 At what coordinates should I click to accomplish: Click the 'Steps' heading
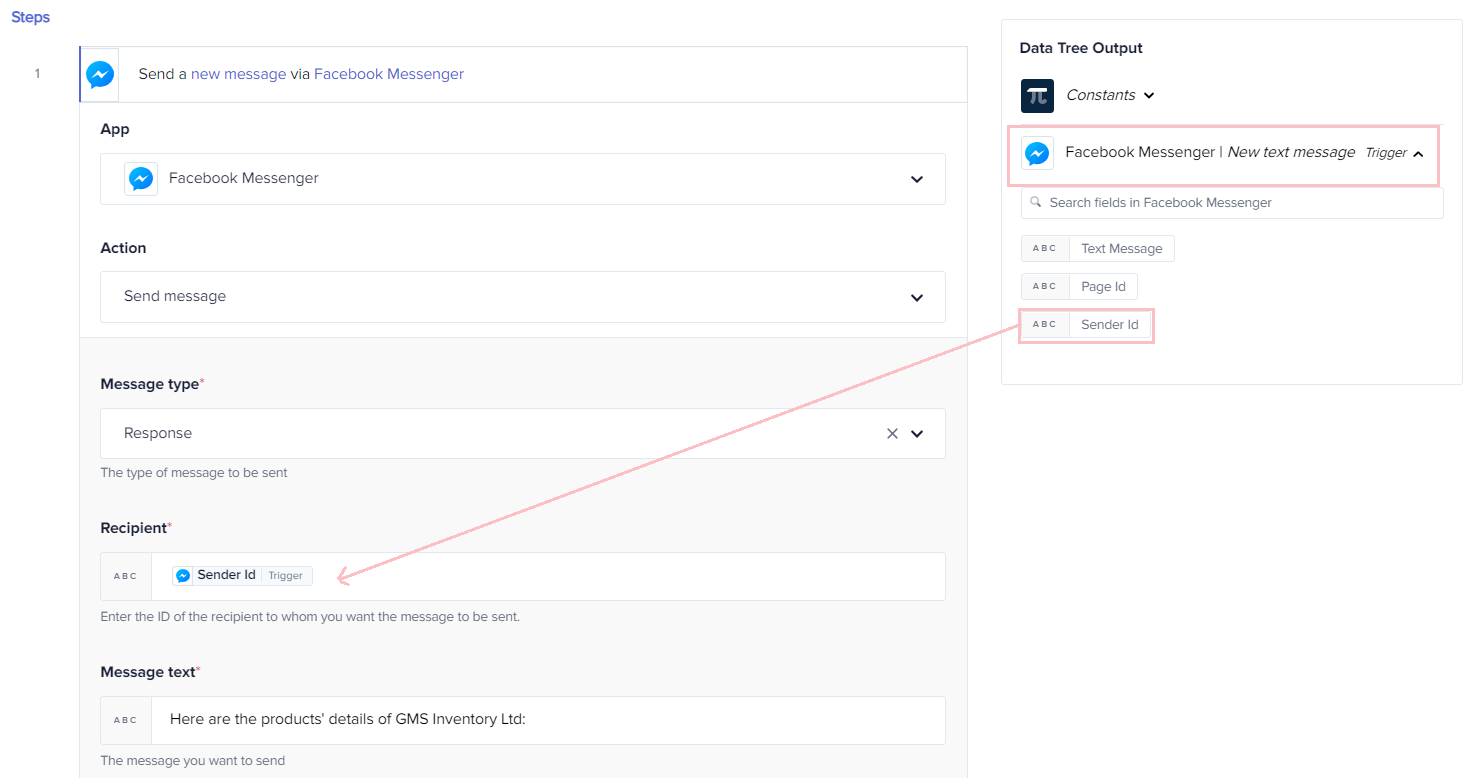pos(31,17)
